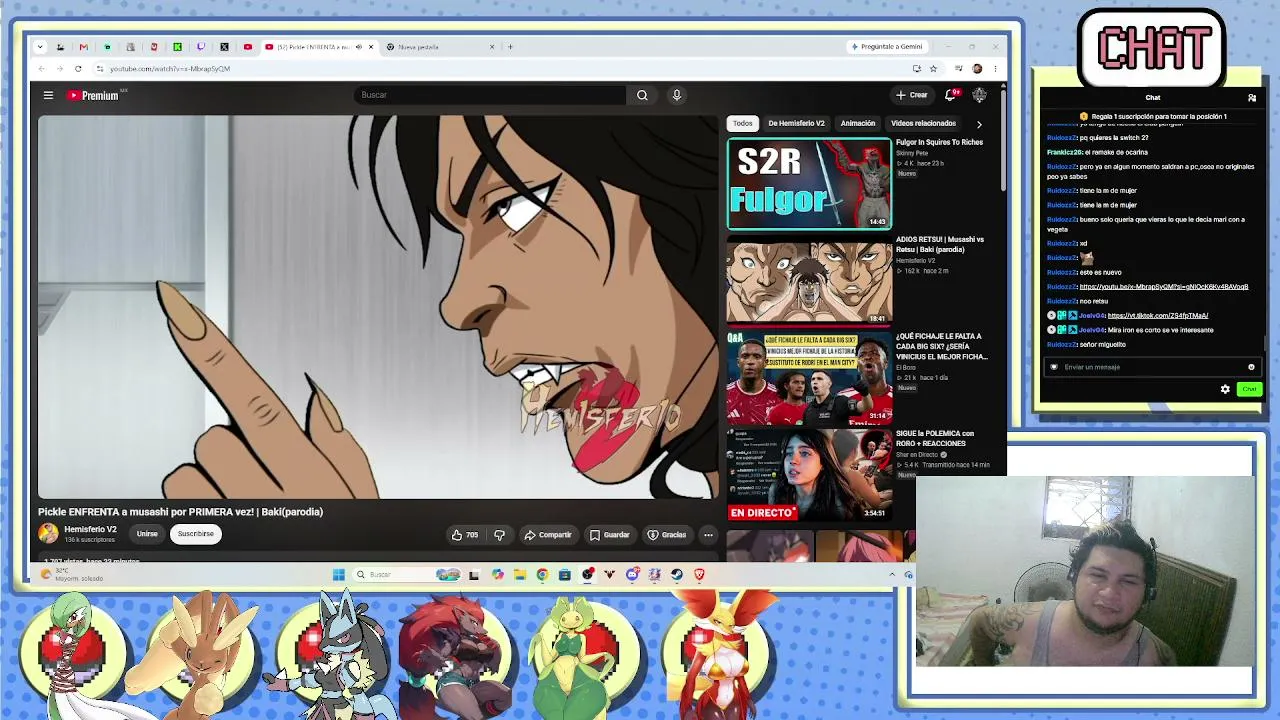Click the YouTube Buscar search field

(490, 95)
